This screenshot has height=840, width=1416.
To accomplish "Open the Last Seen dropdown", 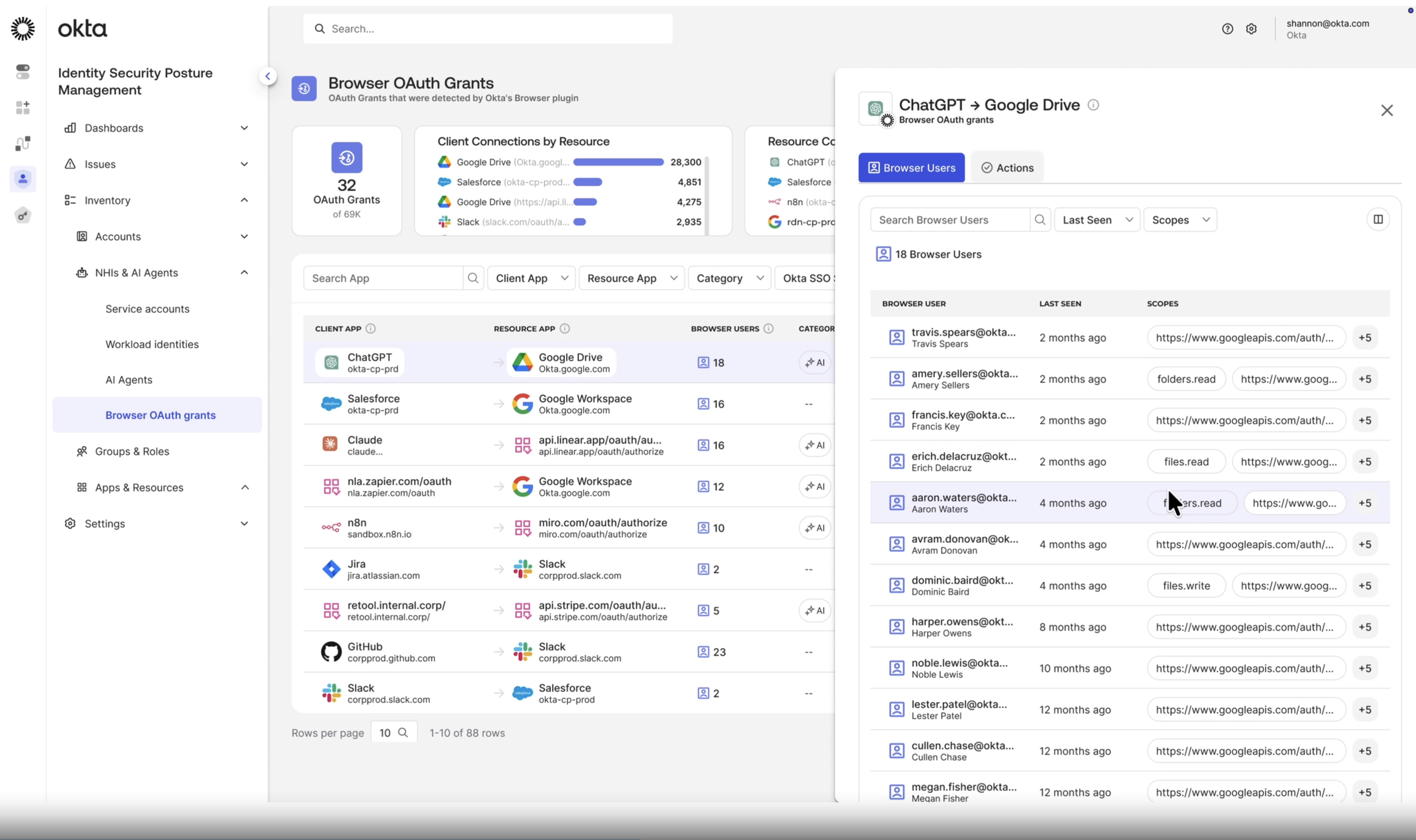I will click(x=1097, y=220).
